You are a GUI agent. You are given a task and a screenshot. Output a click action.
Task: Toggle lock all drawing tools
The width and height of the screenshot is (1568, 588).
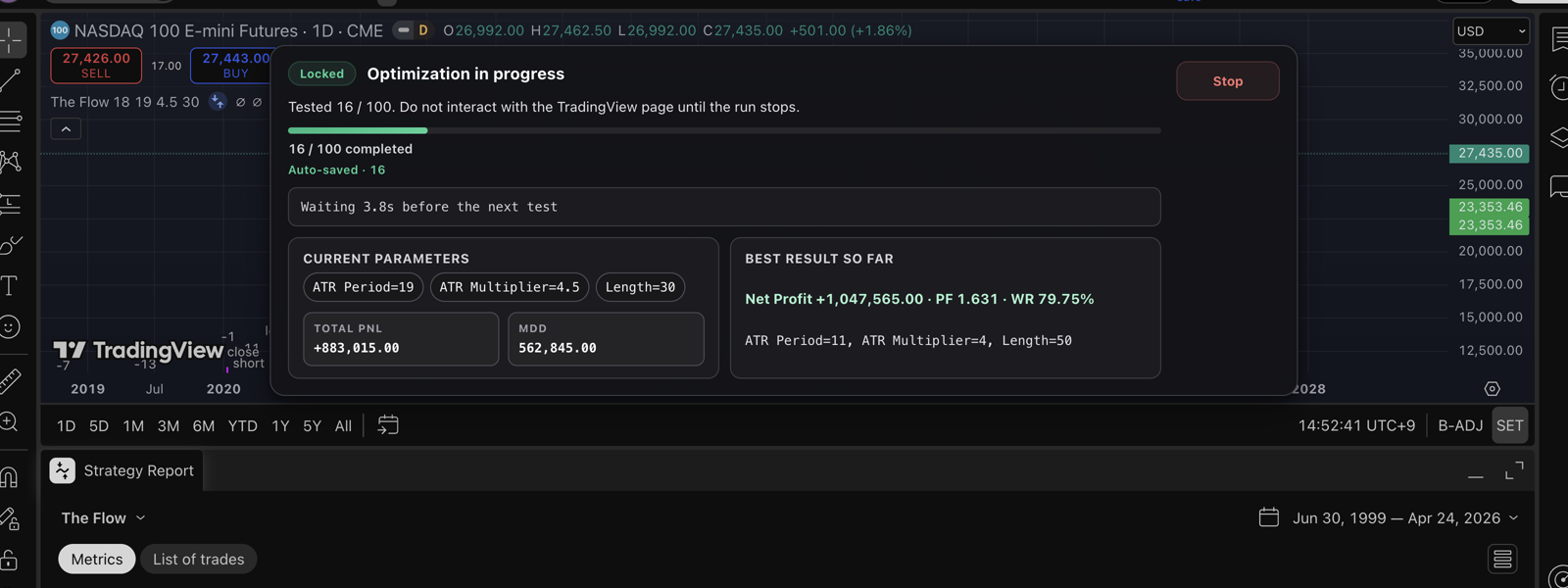[x=9, y=560]
